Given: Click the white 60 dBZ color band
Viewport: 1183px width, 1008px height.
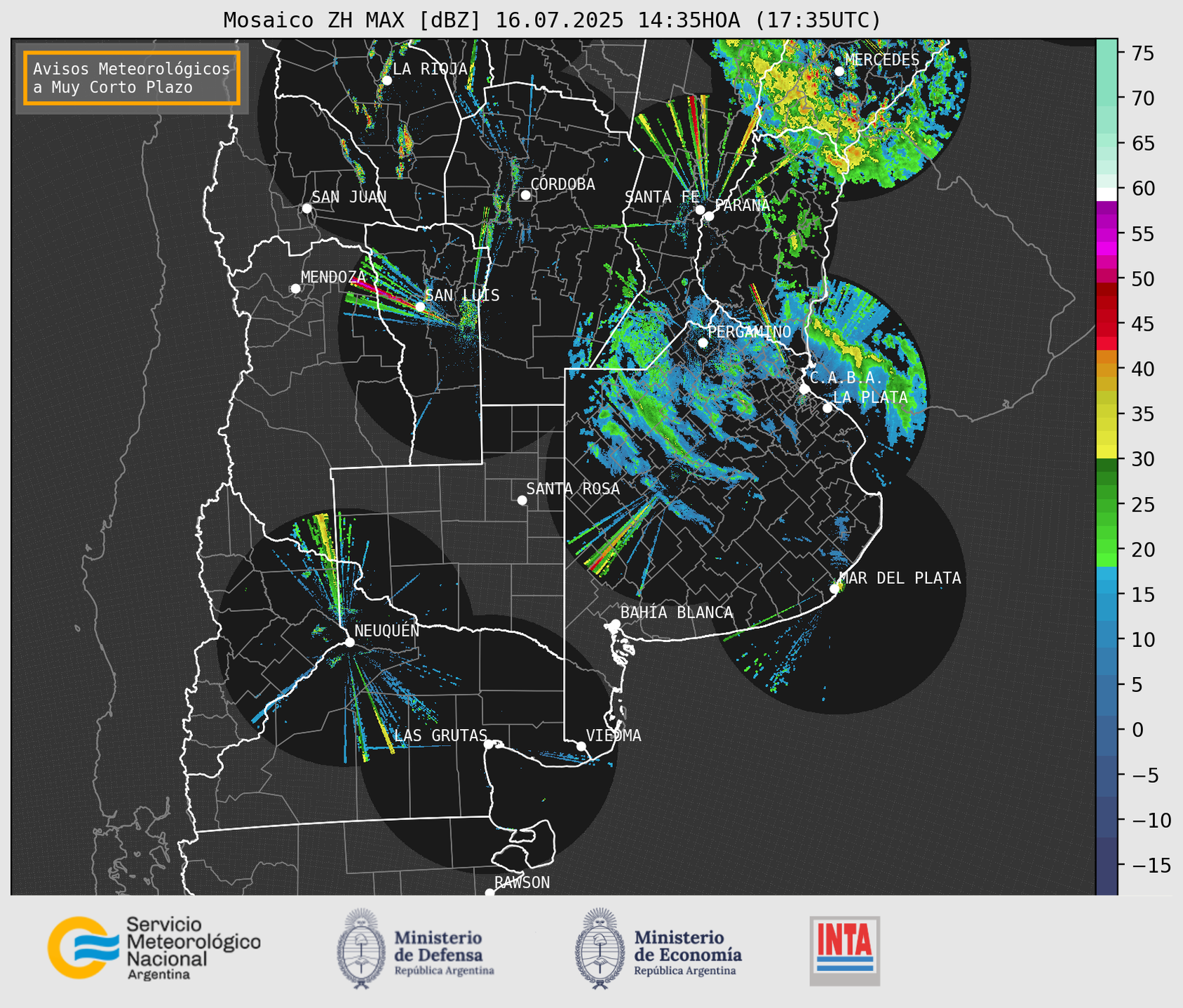Looking at the screenshot, I should tap(1107, 194).
